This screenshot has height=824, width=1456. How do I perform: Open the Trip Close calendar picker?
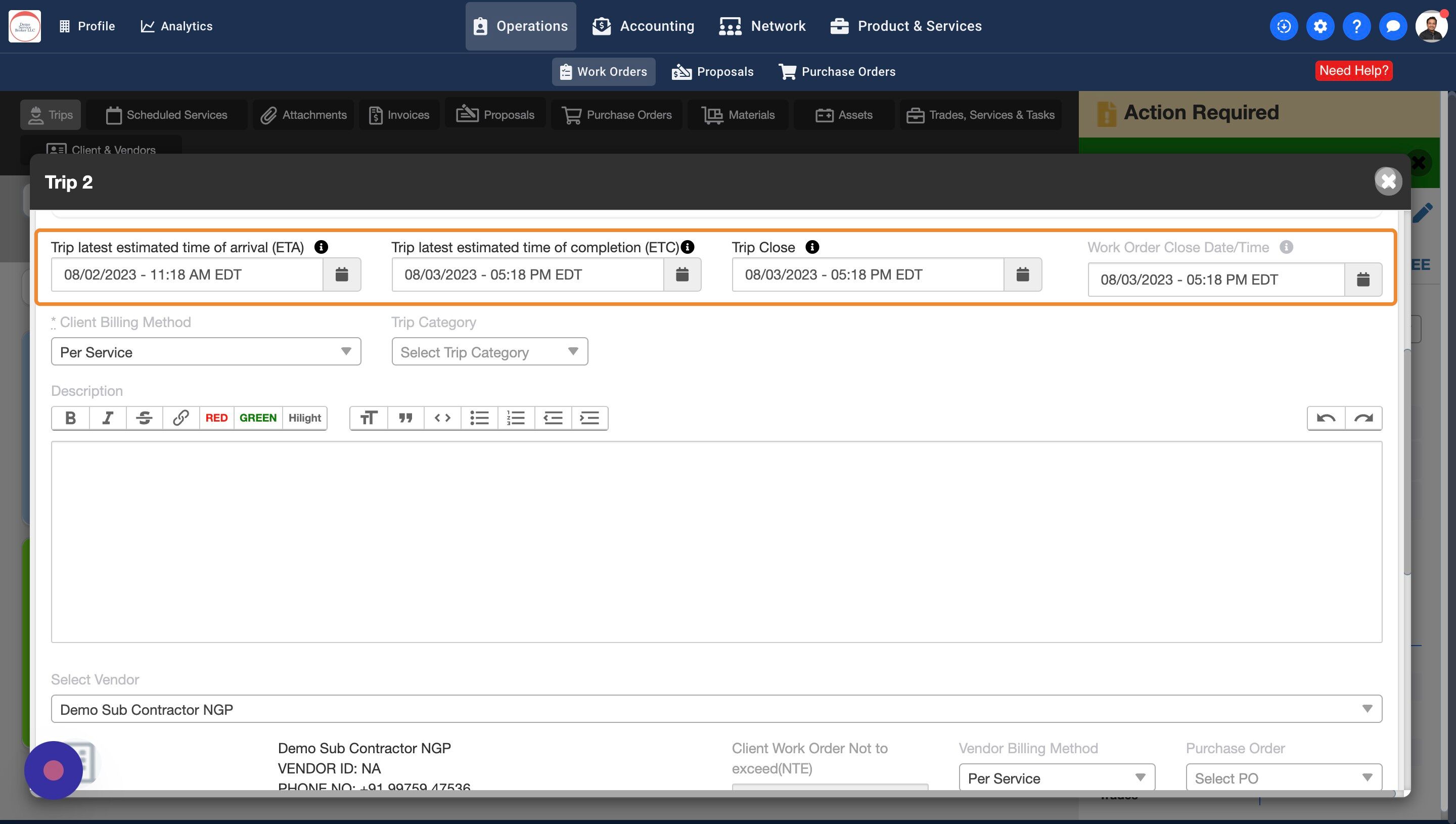(x=1022, y=274)
